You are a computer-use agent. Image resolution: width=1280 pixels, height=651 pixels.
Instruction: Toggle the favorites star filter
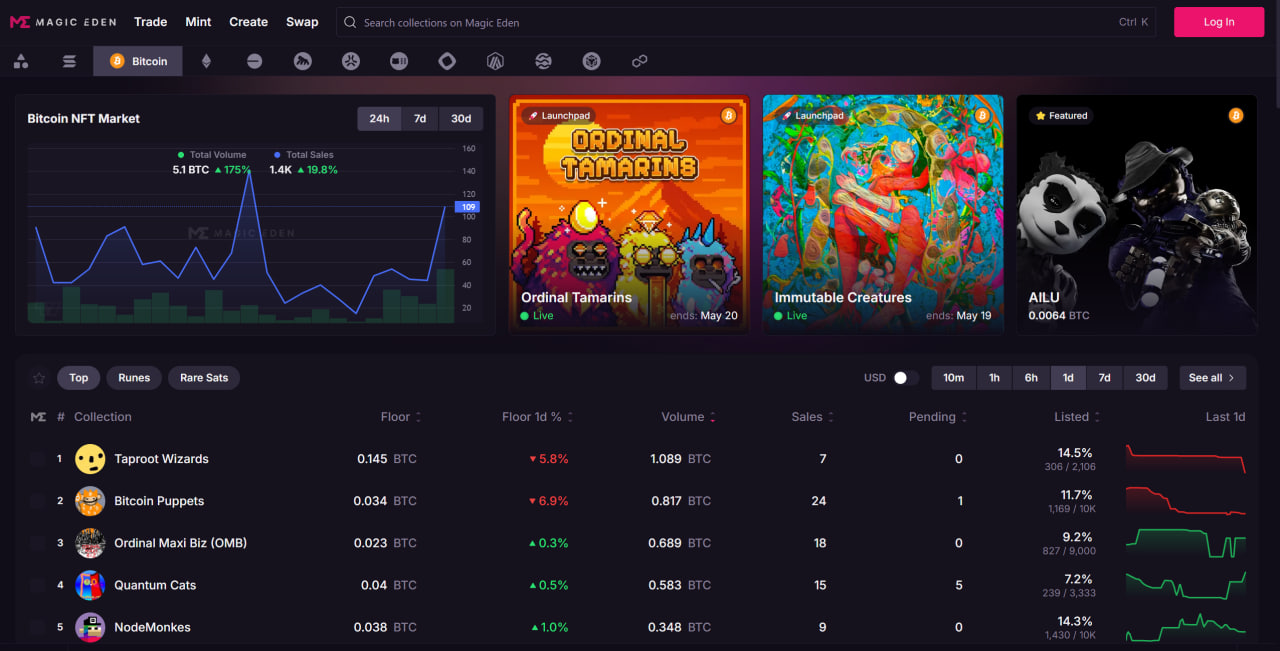pos(39,378)
